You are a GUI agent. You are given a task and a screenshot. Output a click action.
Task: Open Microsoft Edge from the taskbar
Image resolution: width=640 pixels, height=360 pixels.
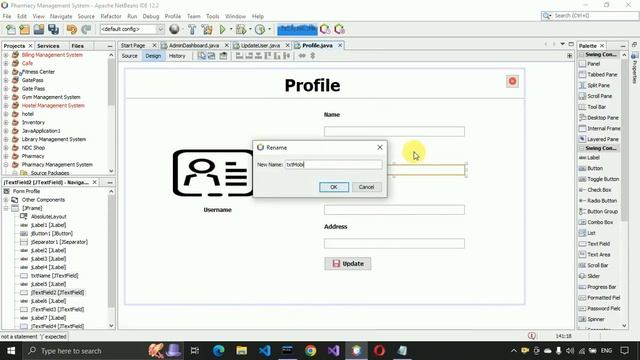(x=219, y=351)
